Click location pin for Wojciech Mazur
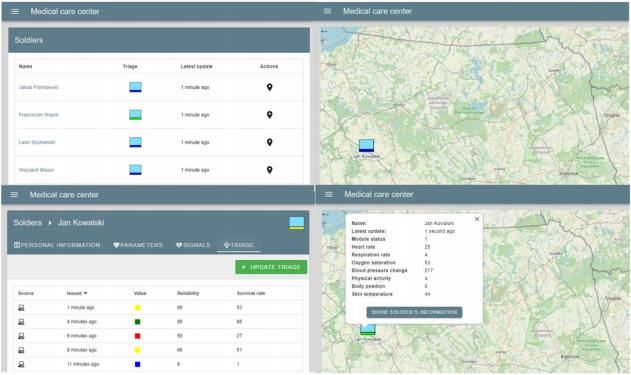 (270, 170)
